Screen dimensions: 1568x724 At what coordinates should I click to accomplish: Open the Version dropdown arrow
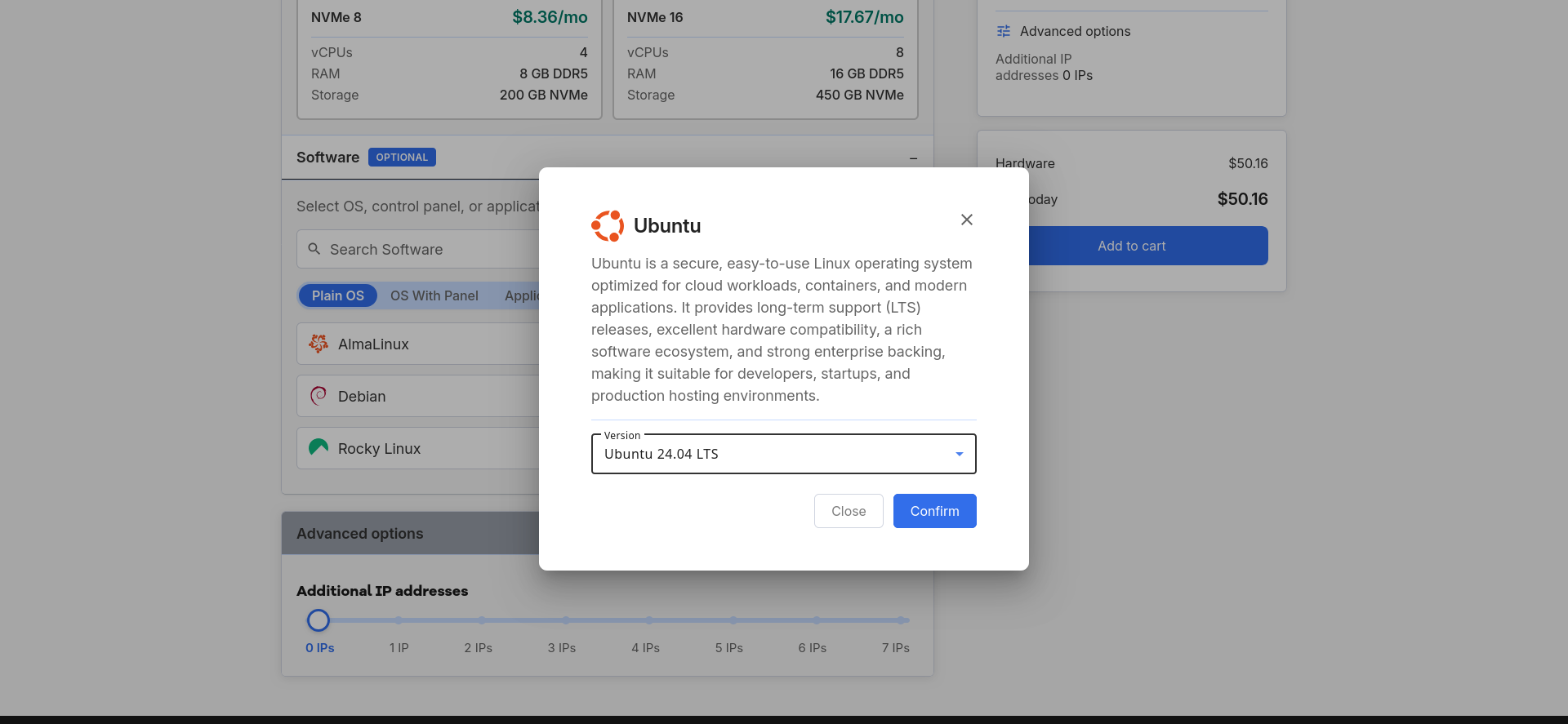[960, 454]
